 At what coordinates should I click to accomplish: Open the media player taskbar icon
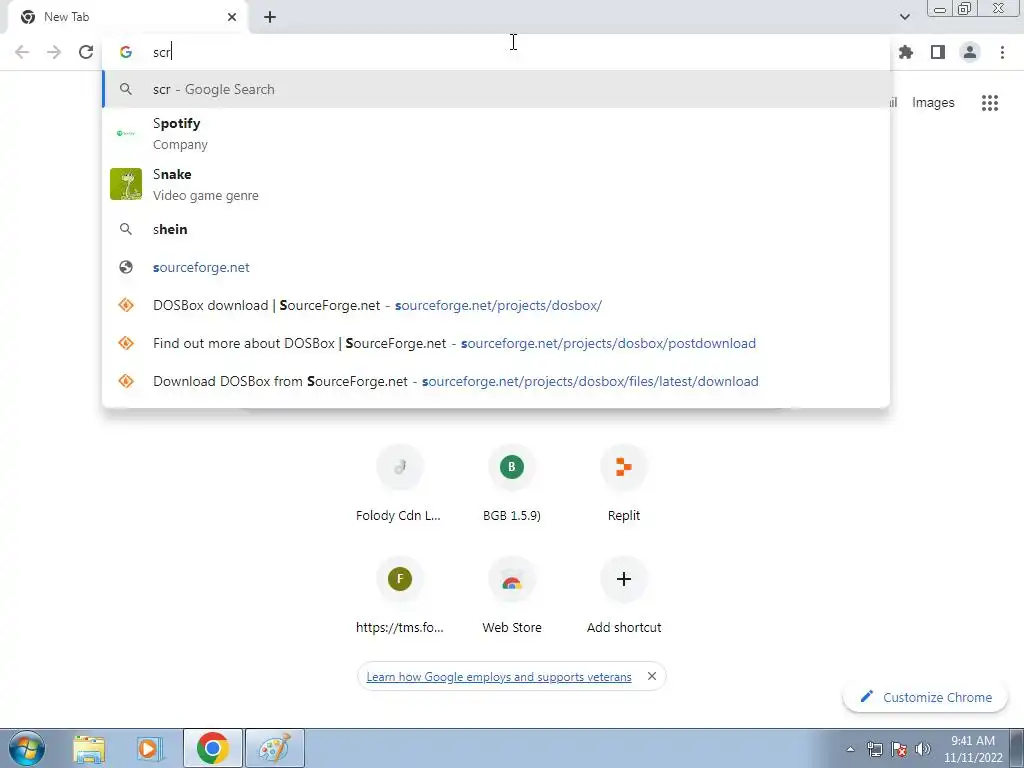pyautogui.click(x=150, y=748)
